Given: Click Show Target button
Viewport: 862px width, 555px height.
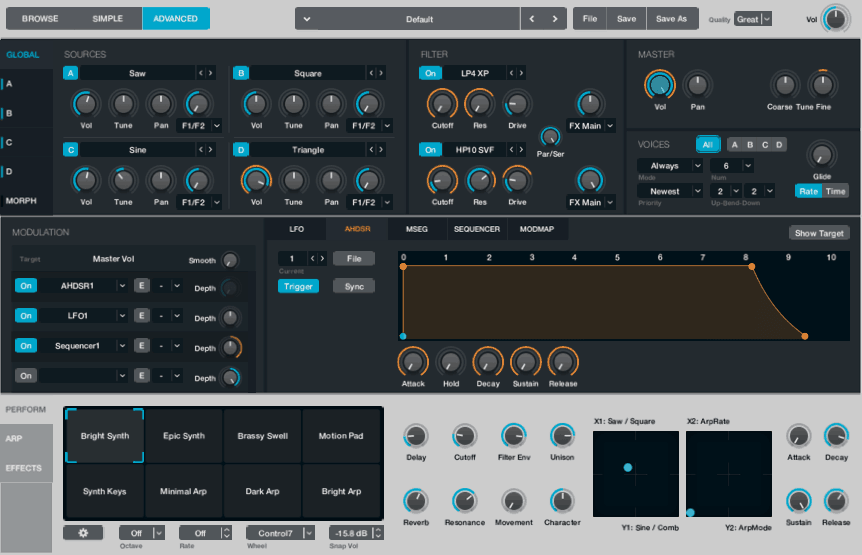Looking at the screenshot, I should pos(819,233).
